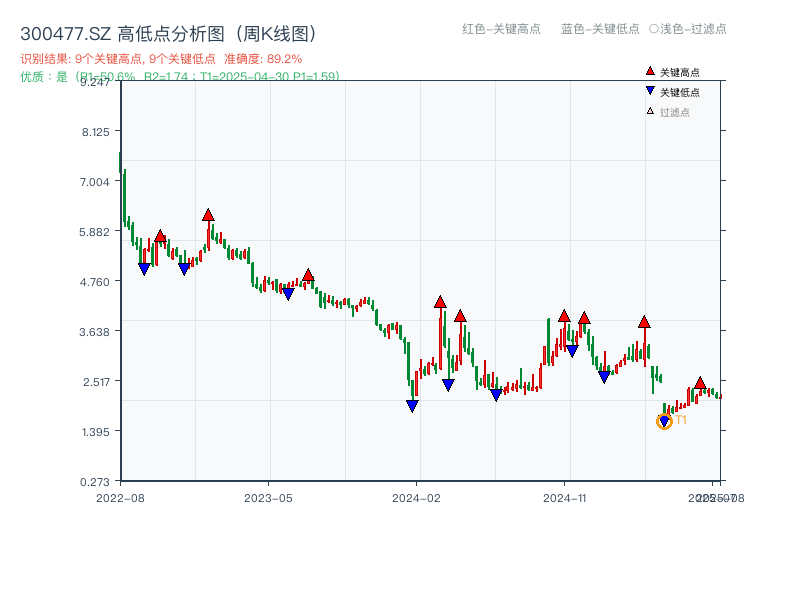Select the blue low triangle just below the 2.517 gridline near 2024-02

click(x=448, y=385)
